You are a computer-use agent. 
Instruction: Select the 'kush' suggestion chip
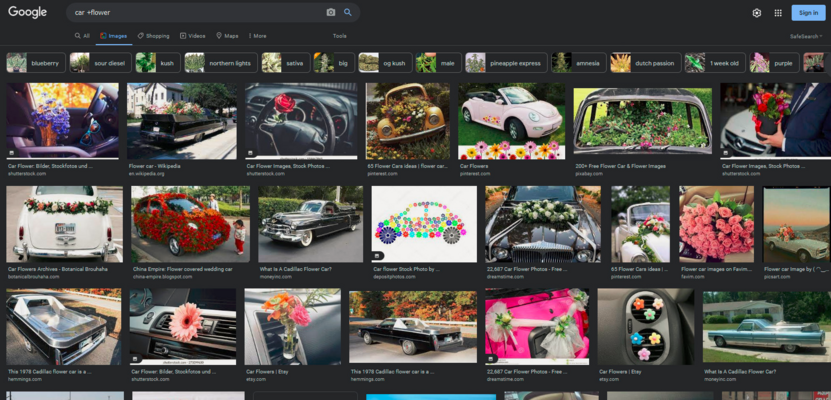pos(158,63)
